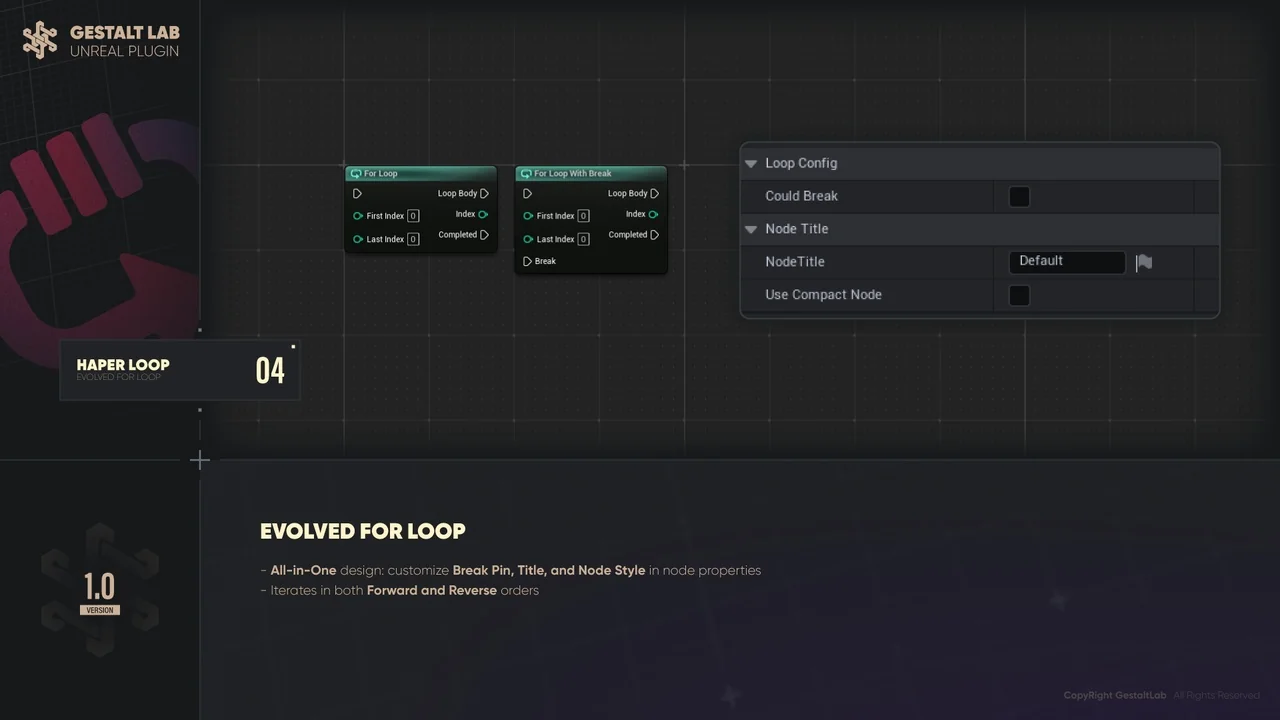The image size is (1280, 720).
Task: Click the loop icon in the For Loop node header
Action: point(357,173)
